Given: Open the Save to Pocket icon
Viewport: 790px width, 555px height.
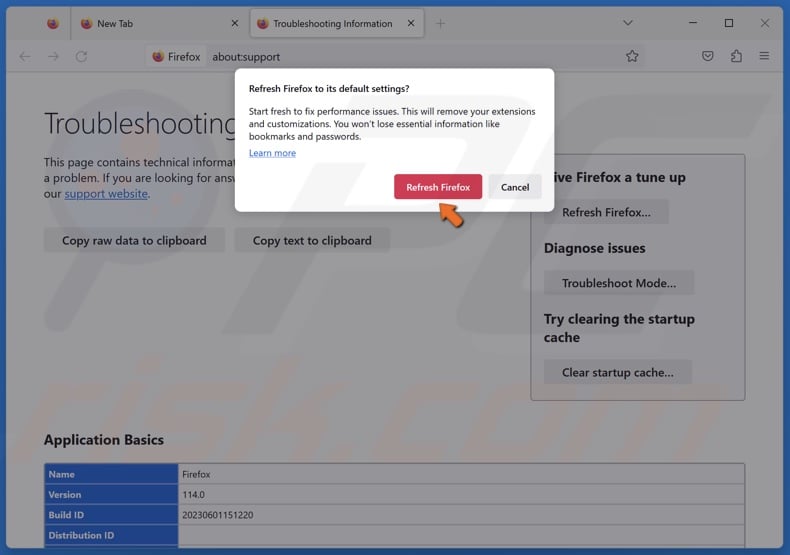Looking at the screenshot, I should click(x=708, y=56).
